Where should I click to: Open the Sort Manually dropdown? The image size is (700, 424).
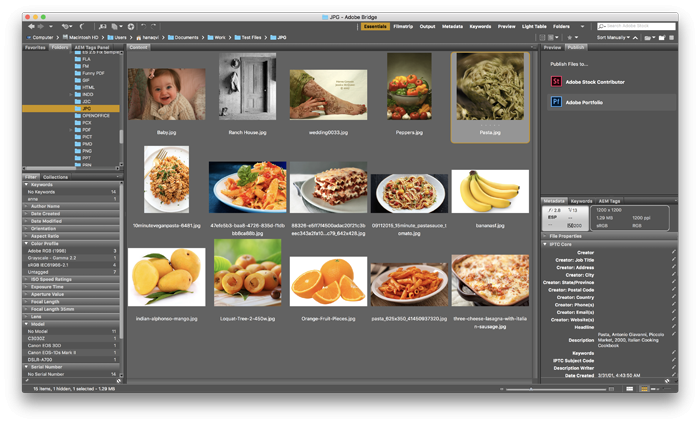(613, 37)
